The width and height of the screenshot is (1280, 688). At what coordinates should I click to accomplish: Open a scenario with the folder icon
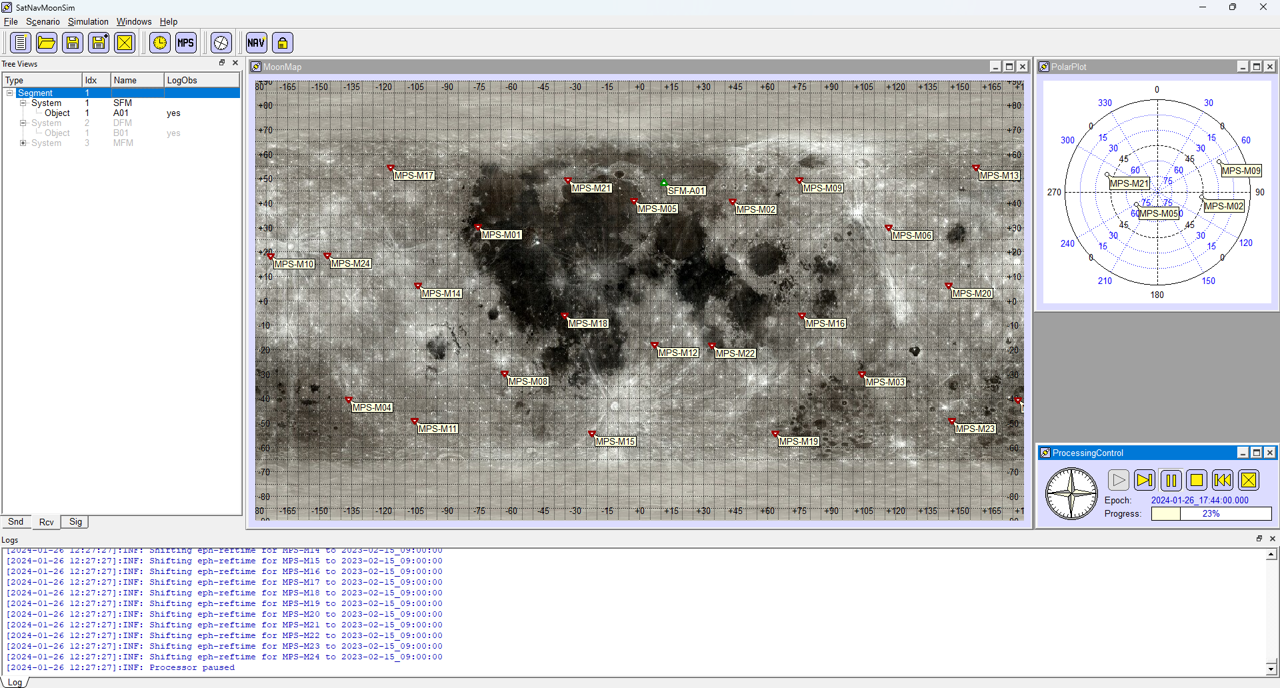tap(46, 42)
